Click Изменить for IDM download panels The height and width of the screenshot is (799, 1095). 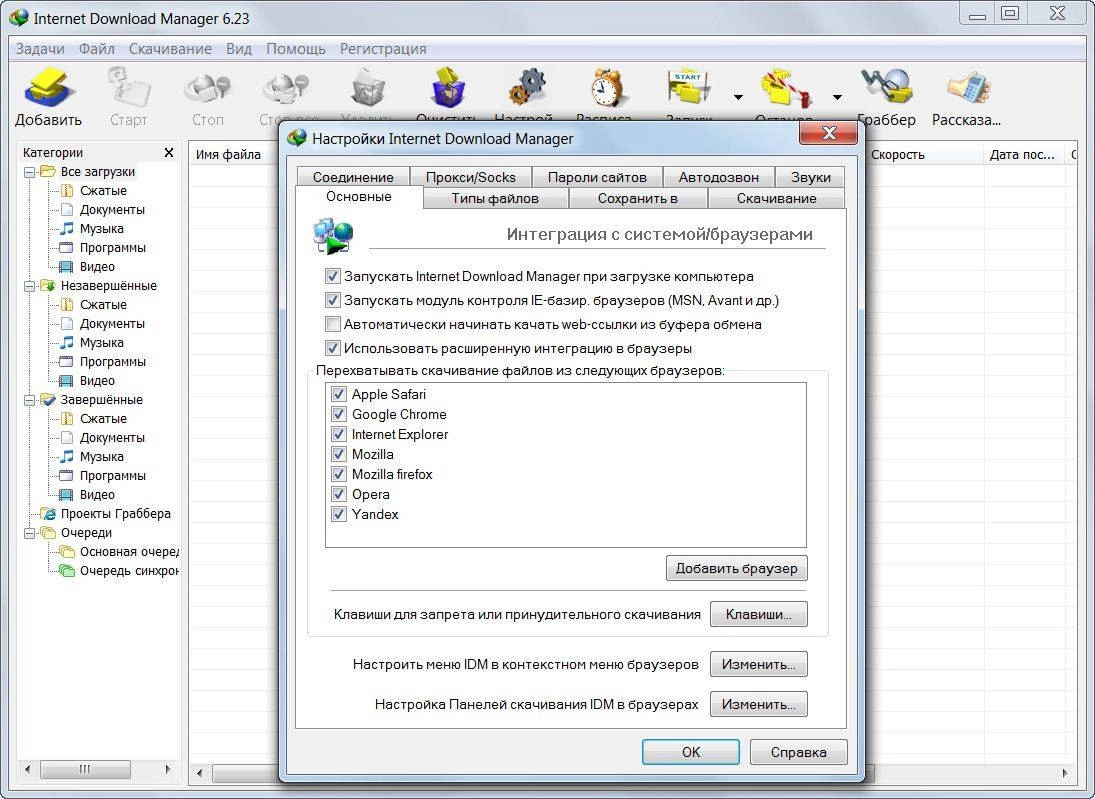click(758, 704)
